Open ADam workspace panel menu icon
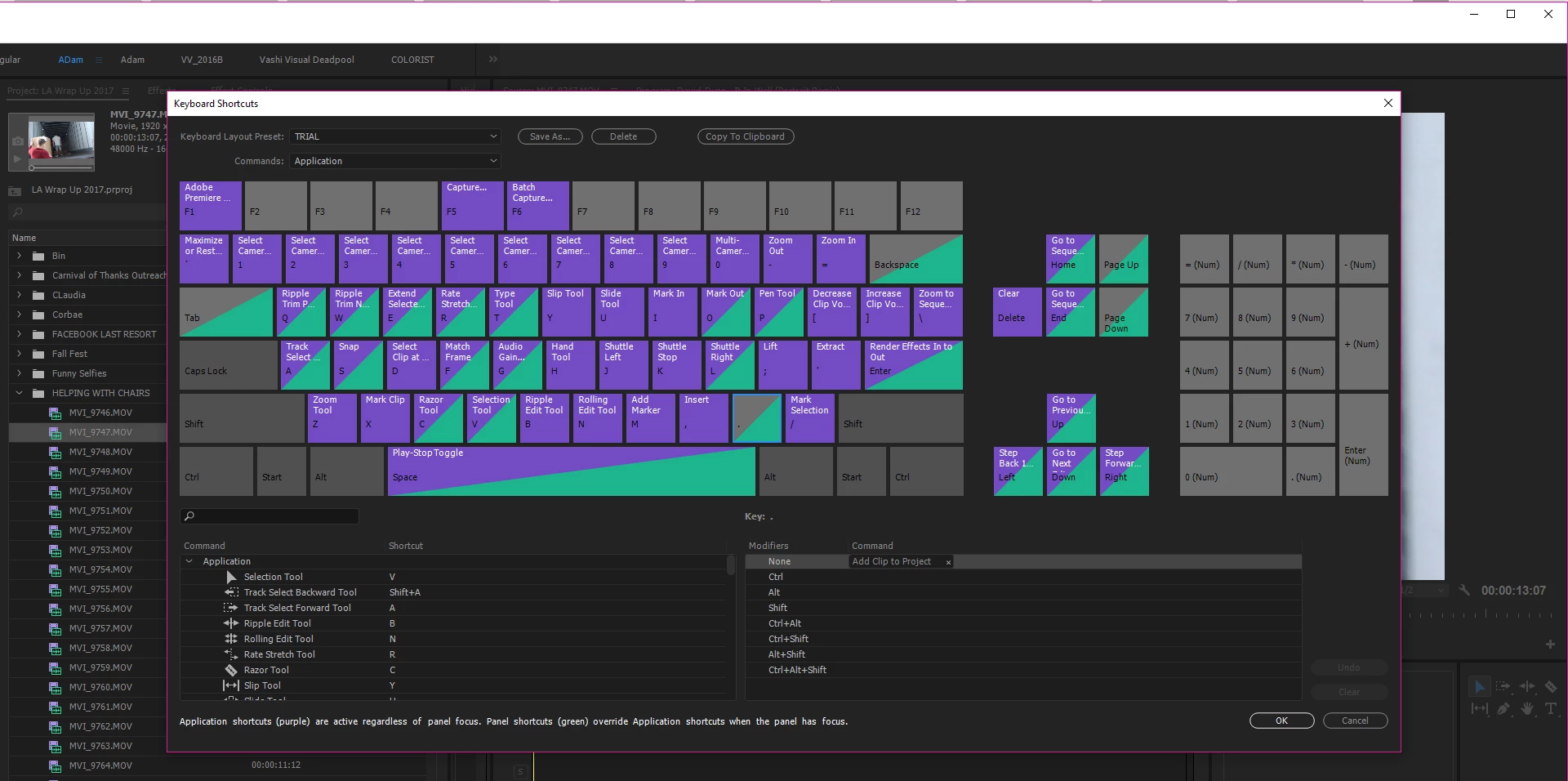Viewport: 1568px width, 781px height. 99,60
